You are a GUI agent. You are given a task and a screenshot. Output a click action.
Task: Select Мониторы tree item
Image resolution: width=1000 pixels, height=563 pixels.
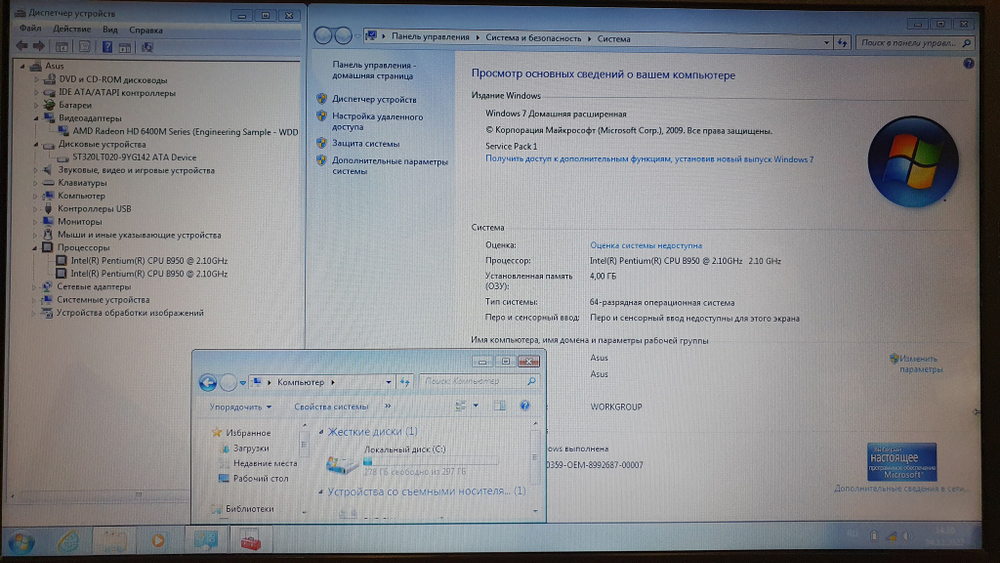[x=80, y=222]
